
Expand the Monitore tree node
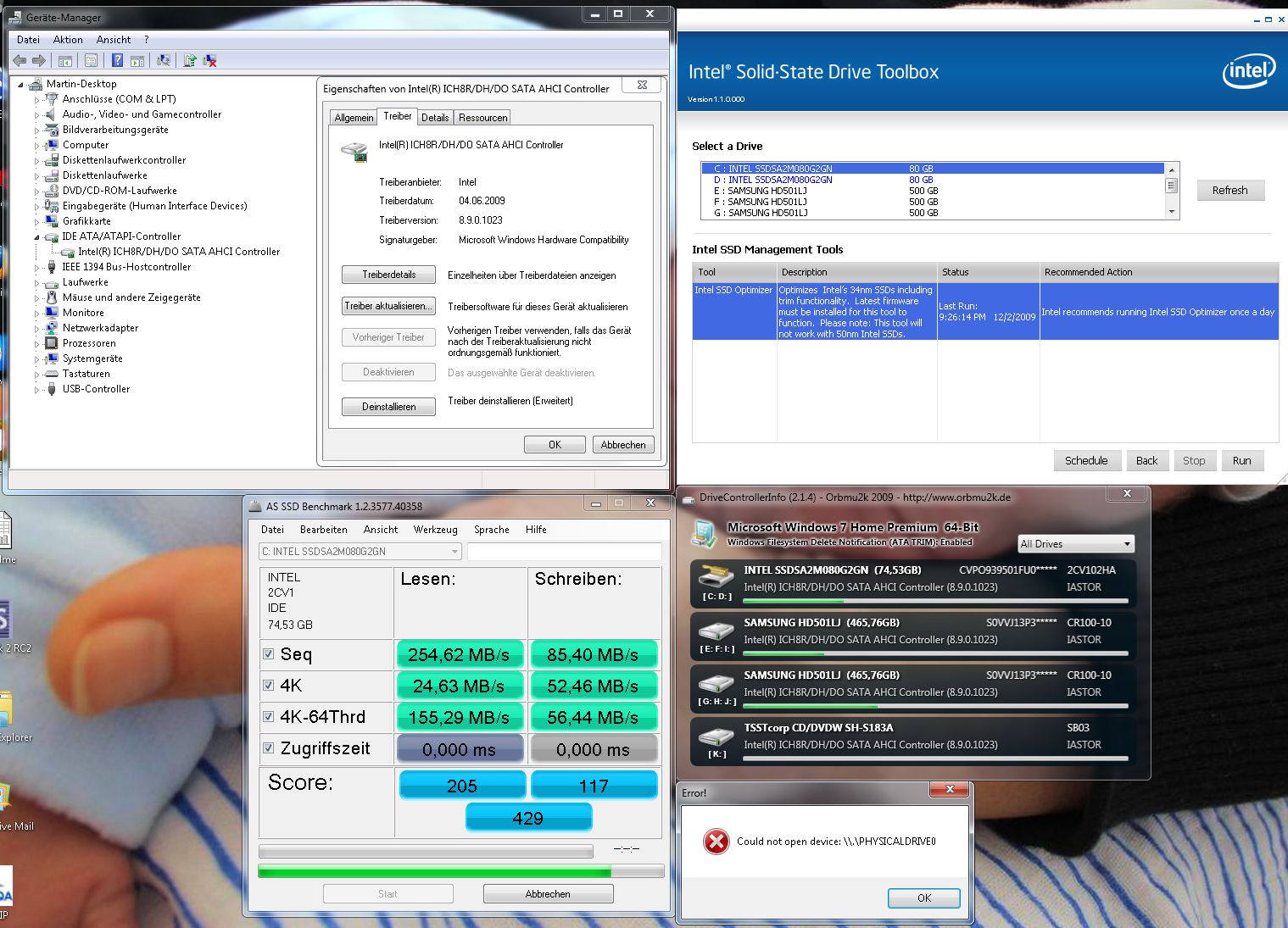(36, 314)
